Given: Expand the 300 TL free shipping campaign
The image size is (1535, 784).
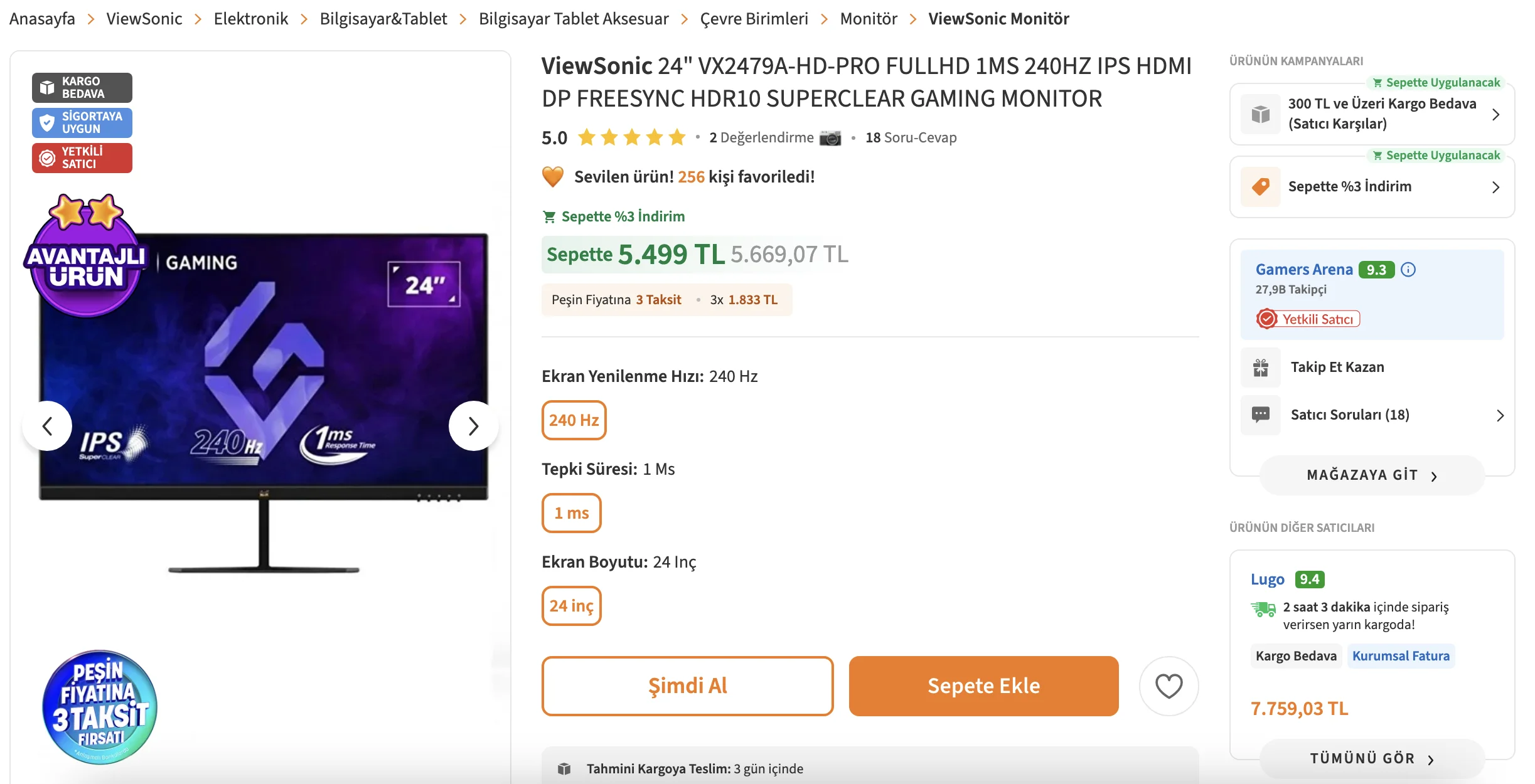Looking at the screenshot, I should (x=1495, y=114).
